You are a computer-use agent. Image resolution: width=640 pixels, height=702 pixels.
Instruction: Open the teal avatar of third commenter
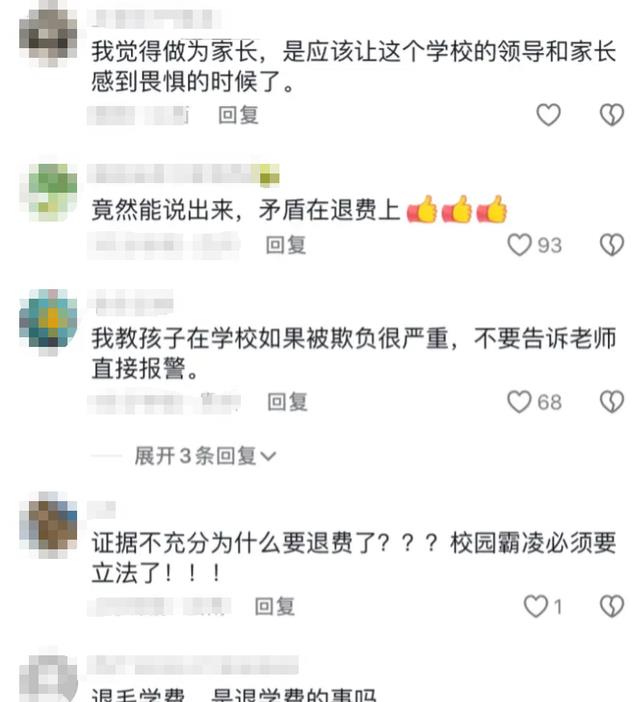(48, 320)
